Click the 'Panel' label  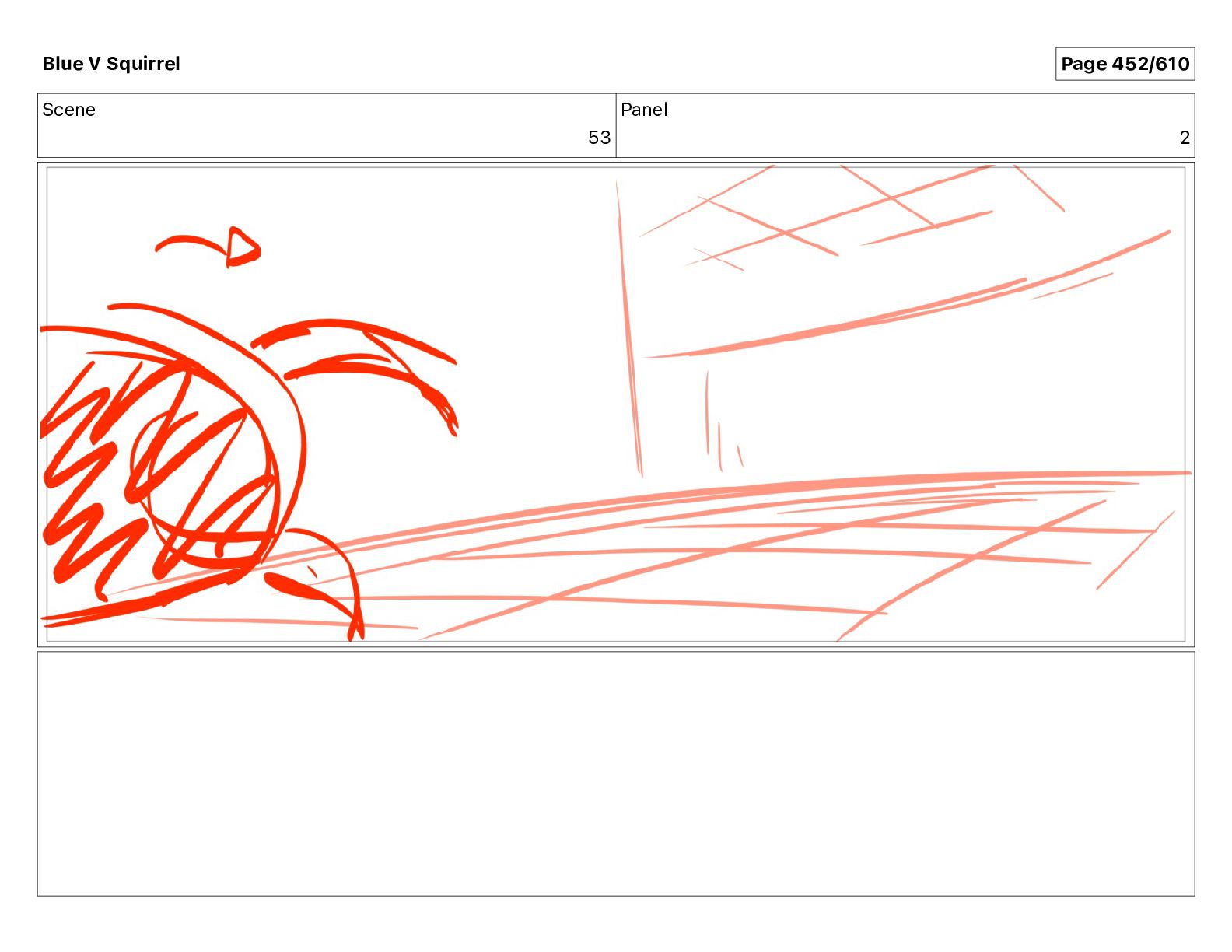[x=644, y=110]
